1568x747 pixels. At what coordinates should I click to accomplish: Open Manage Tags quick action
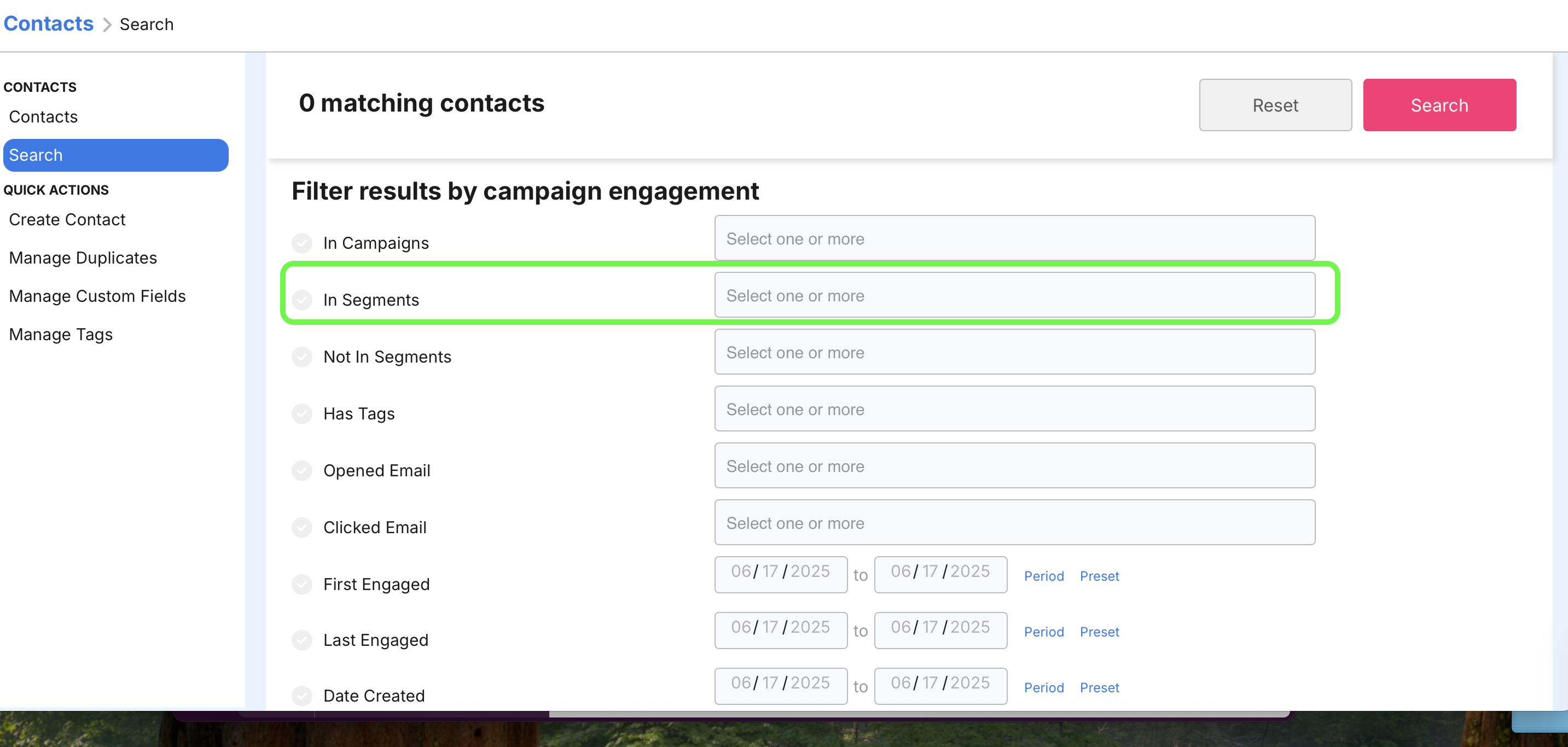pyautogui.click(x=61, y=335)
